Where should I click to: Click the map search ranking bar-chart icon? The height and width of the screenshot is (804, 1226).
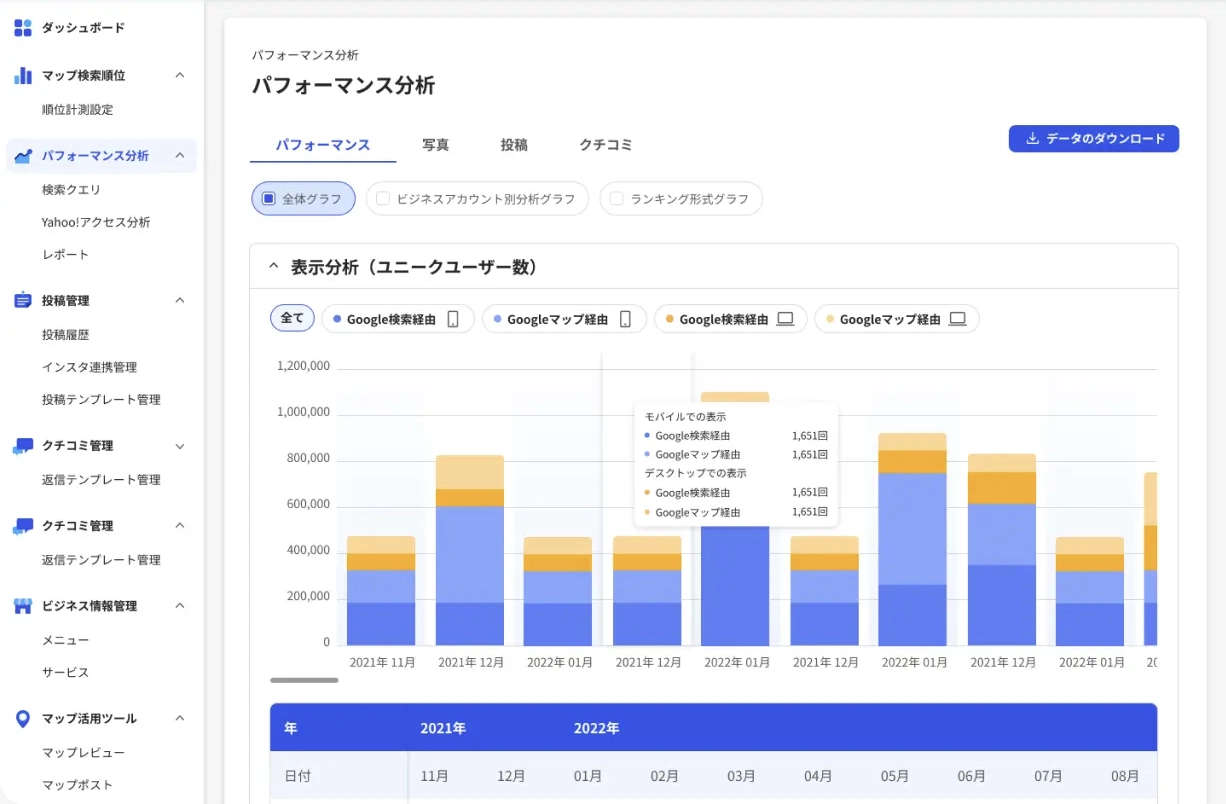(x=23, y=76)
